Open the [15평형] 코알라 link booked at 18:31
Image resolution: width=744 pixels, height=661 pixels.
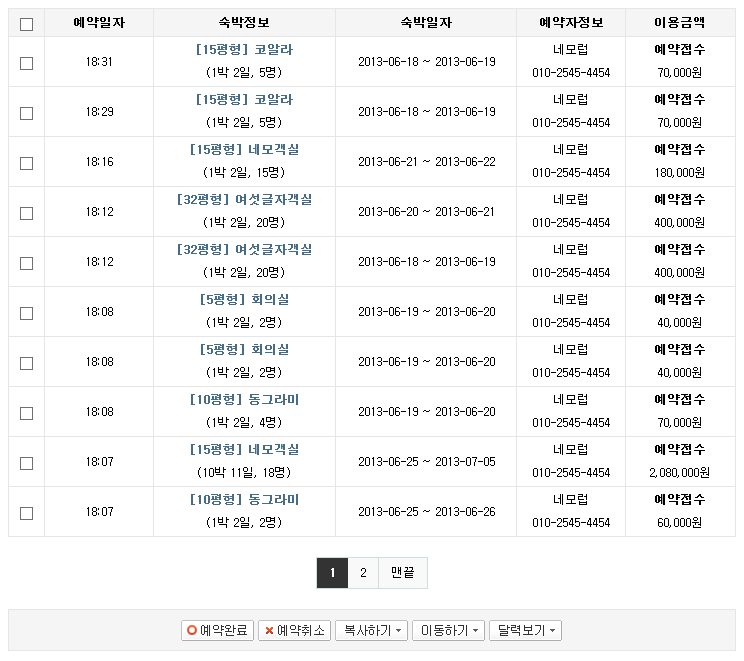244,50
